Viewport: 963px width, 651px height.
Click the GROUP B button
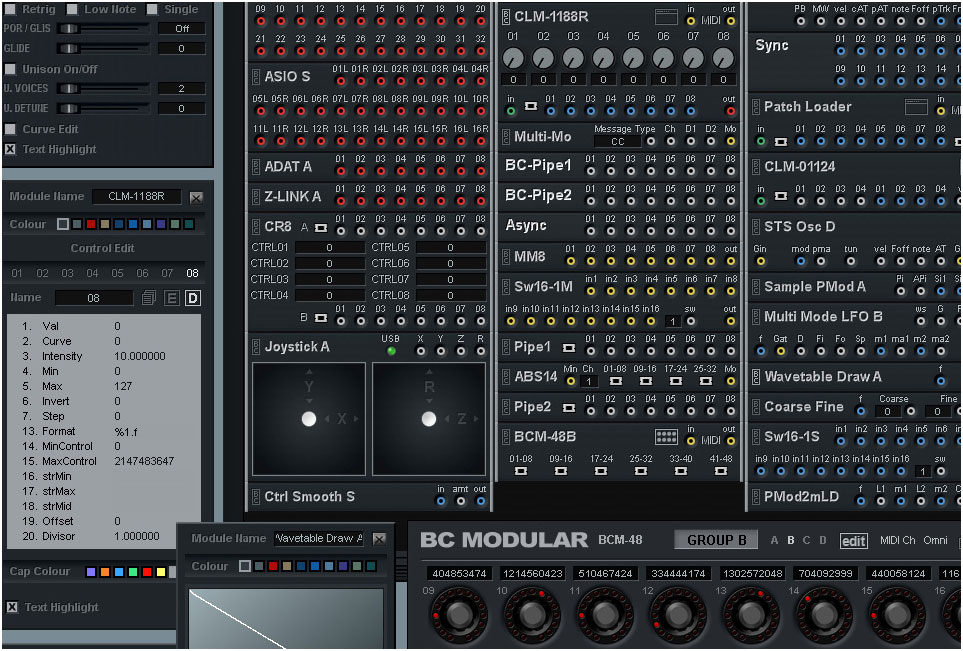coord(715,540)
